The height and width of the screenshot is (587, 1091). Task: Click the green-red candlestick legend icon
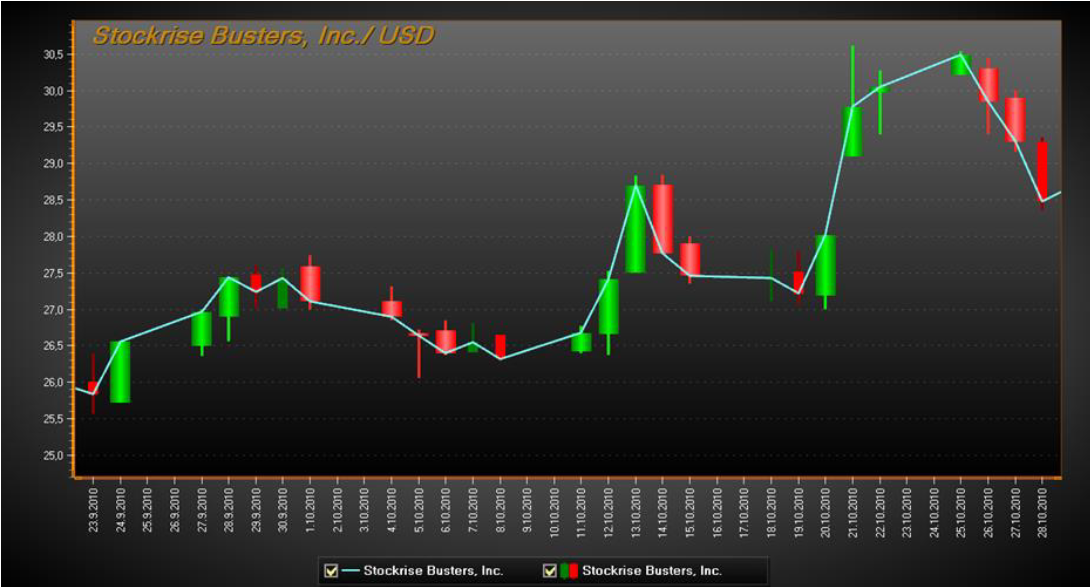pos(568,571)
